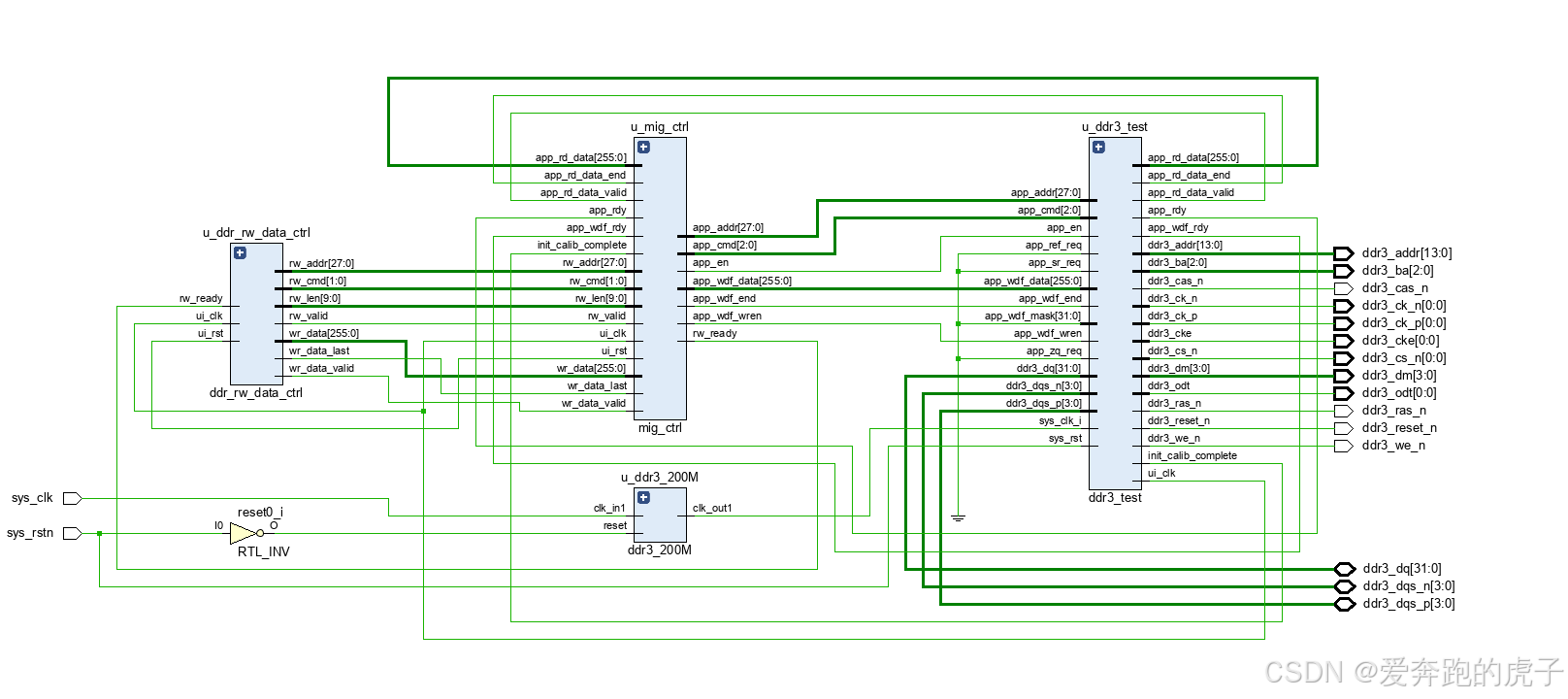Viewport: 1568px width, 699px height.
Task: Select the ddr3_ck_p[0:0] output port symbol
Action: (1343, 323)
